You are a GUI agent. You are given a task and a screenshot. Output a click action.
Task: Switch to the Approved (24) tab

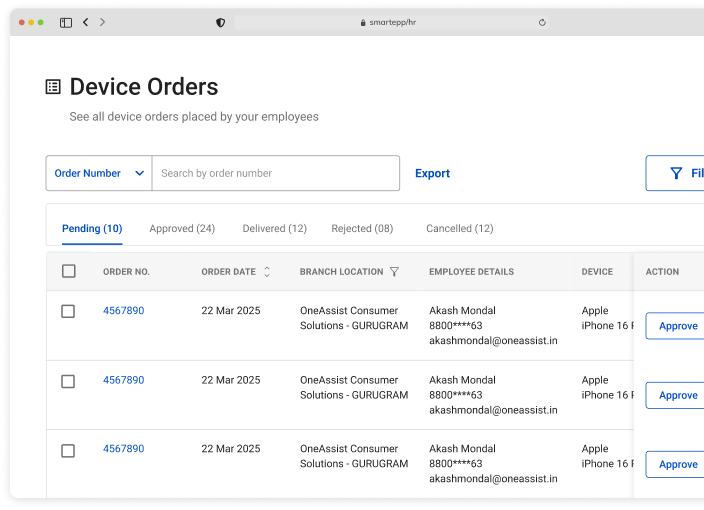click(182, 229)
